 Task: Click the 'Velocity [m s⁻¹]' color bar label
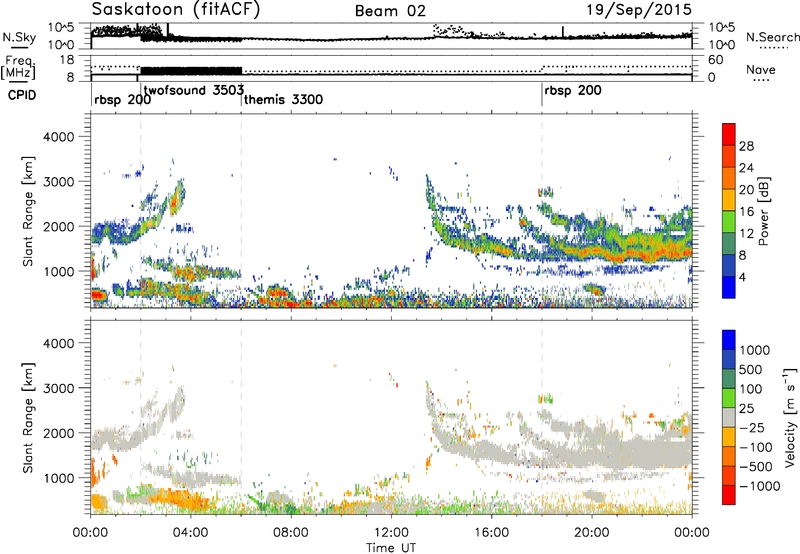pos(790,417)
